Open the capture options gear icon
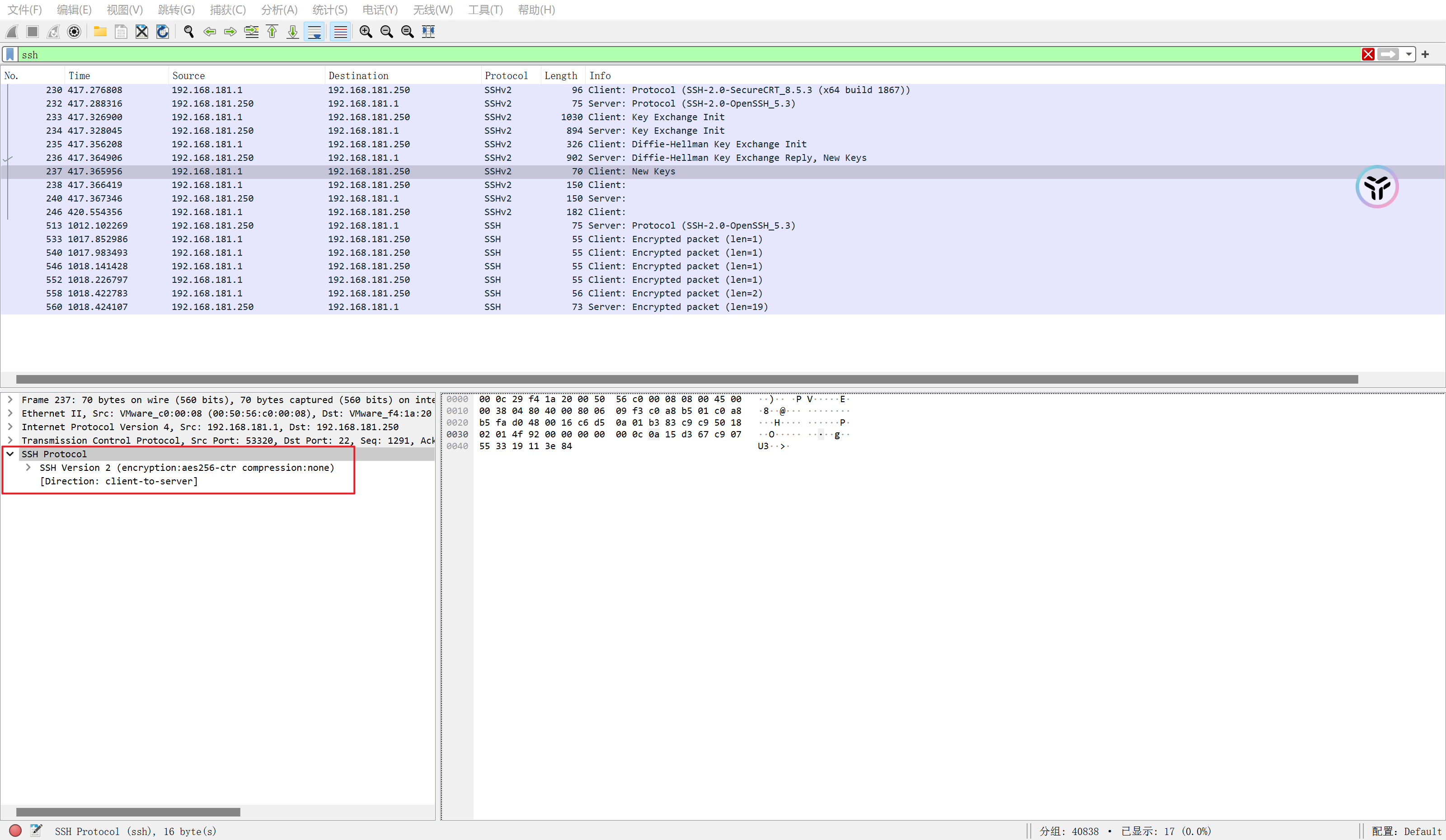1446x840 pixels. tap(74, 32)
